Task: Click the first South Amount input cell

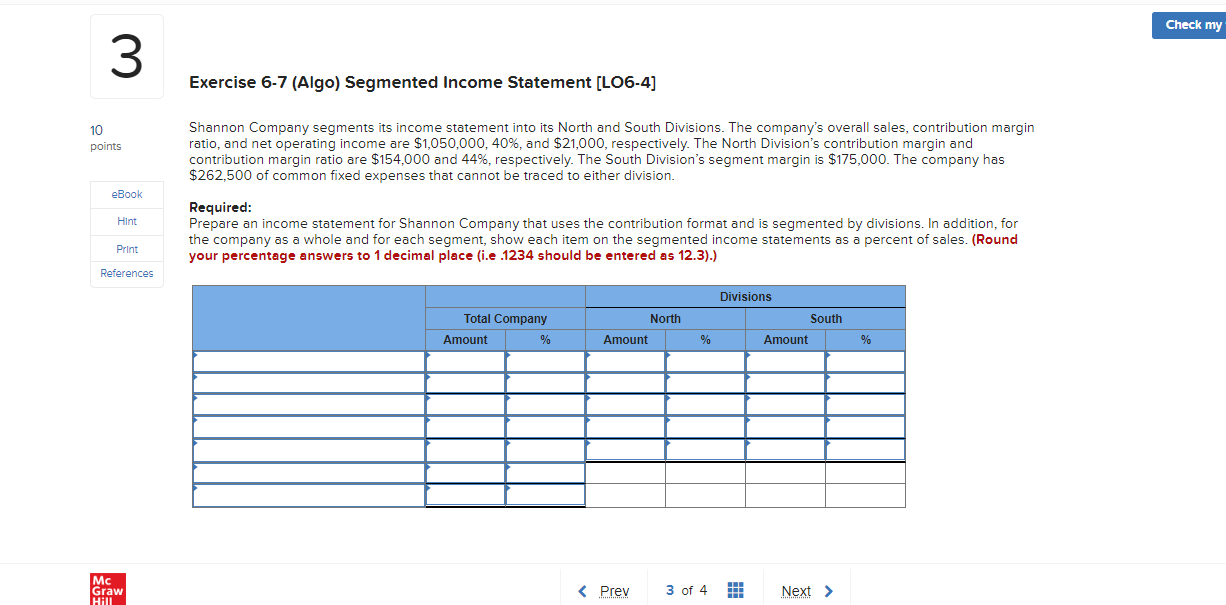Action: (x=785, y=361)
